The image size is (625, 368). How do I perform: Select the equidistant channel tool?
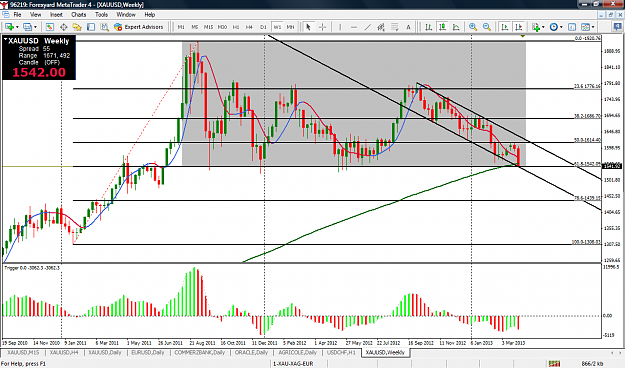pos(381,27)
